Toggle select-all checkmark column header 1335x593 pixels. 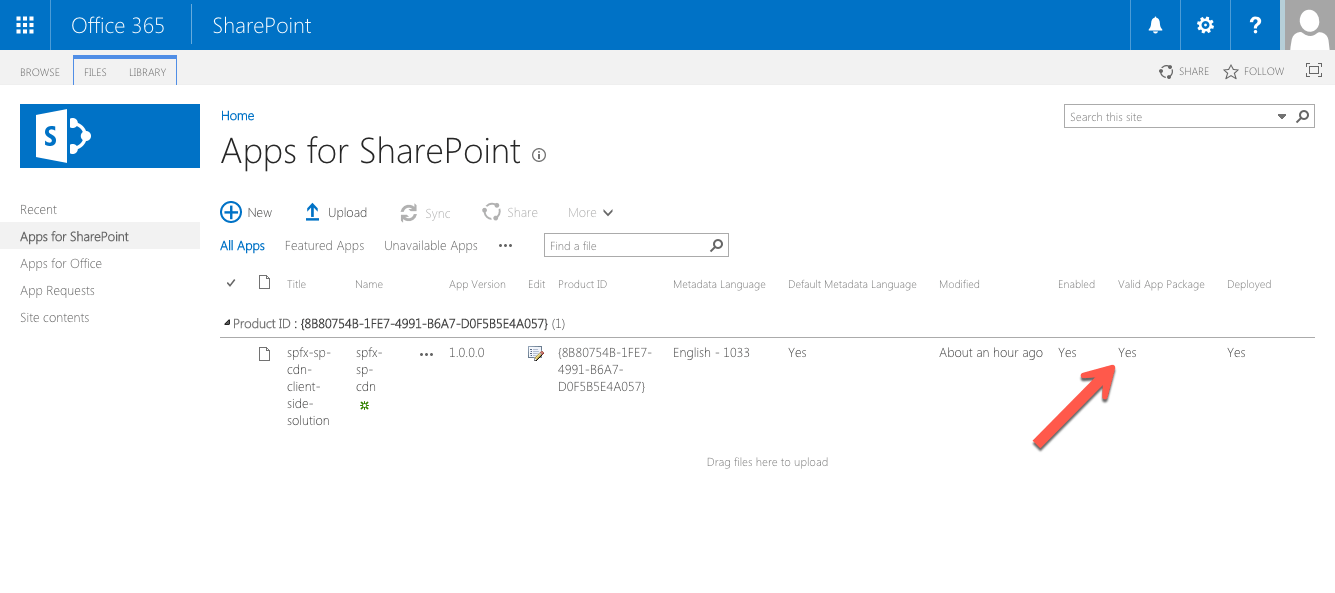231,283
